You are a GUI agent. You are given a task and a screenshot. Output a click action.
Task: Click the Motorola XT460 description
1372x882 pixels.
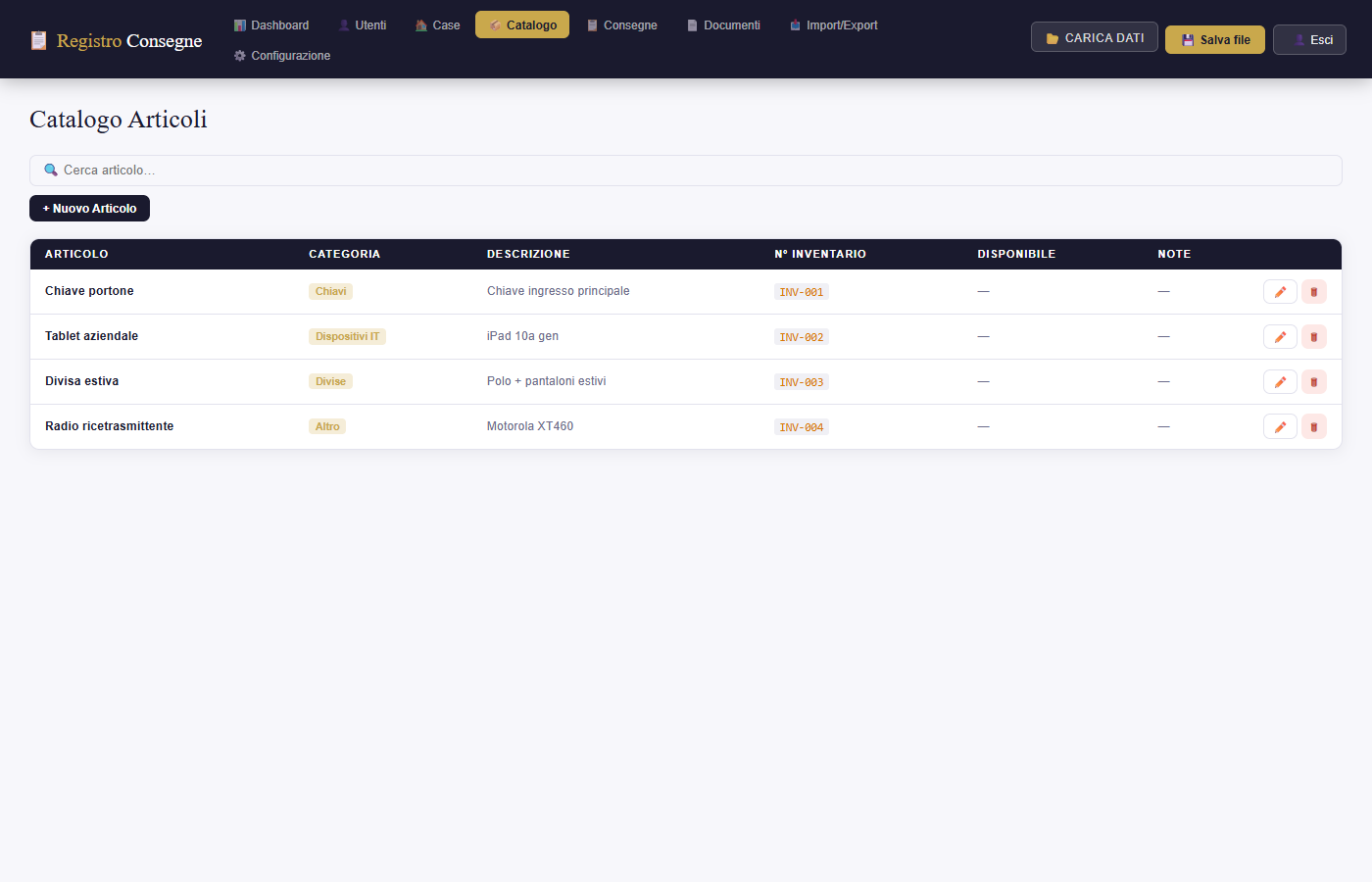pos(530,426)
